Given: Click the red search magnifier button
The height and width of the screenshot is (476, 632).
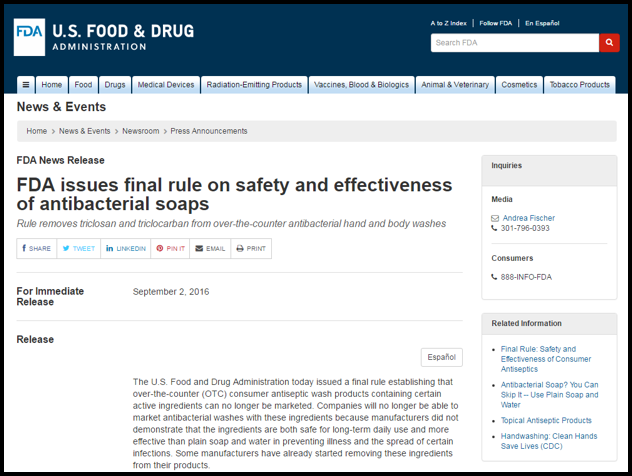Looking at the screenshot, I should tap(609, 43).
